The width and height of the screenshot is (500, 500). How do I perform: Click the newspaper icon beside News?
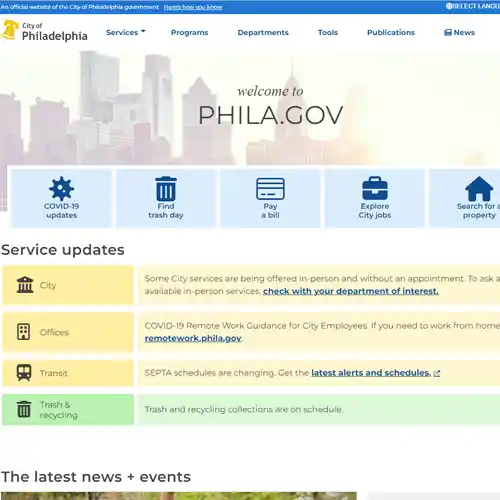click(x=448, y=32)
